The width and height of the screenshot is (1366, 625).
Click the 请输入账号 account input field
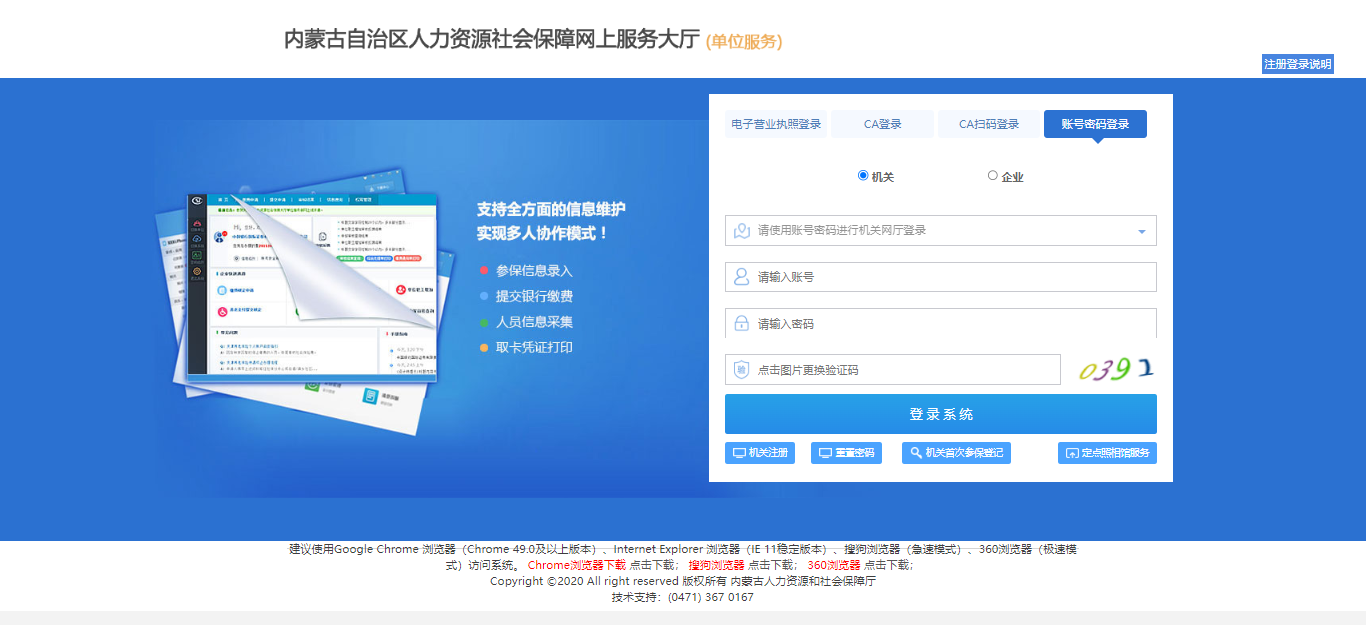[940, 277]
